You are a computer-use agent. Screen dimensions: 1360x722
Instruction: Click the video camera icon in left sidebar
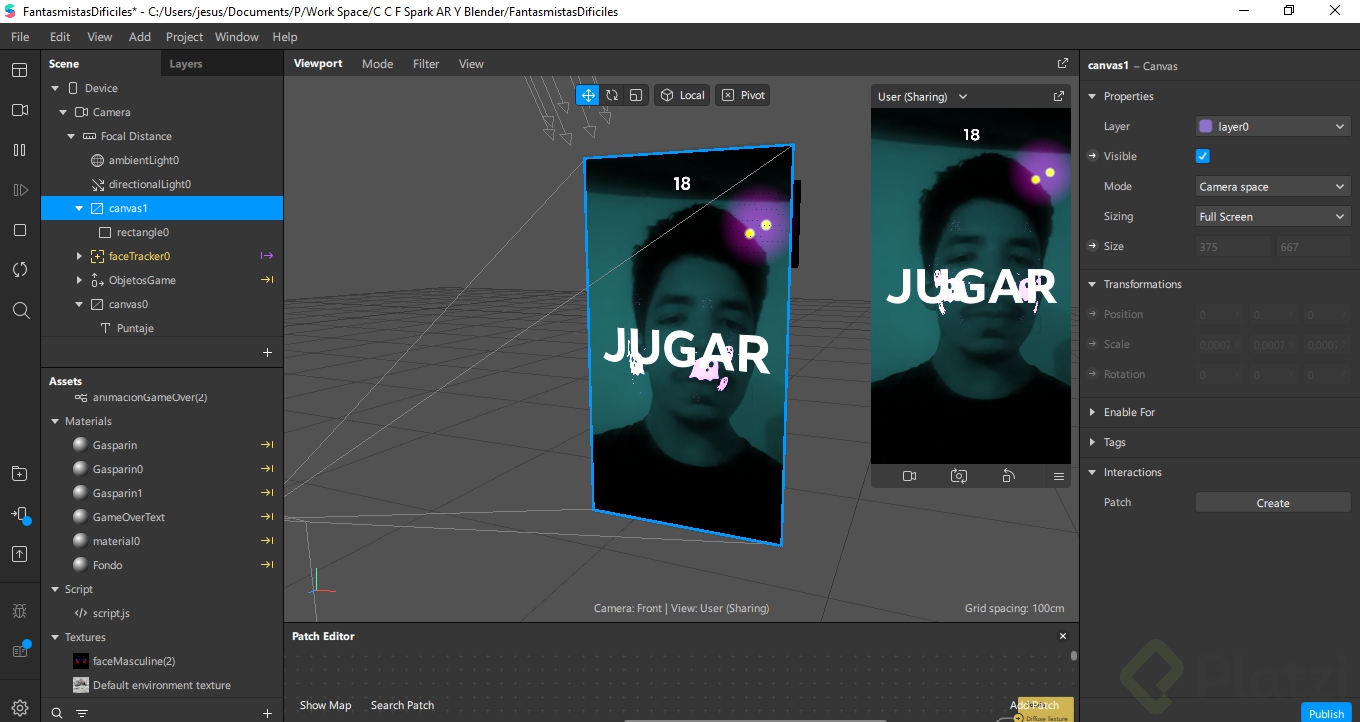coord(19,110)
